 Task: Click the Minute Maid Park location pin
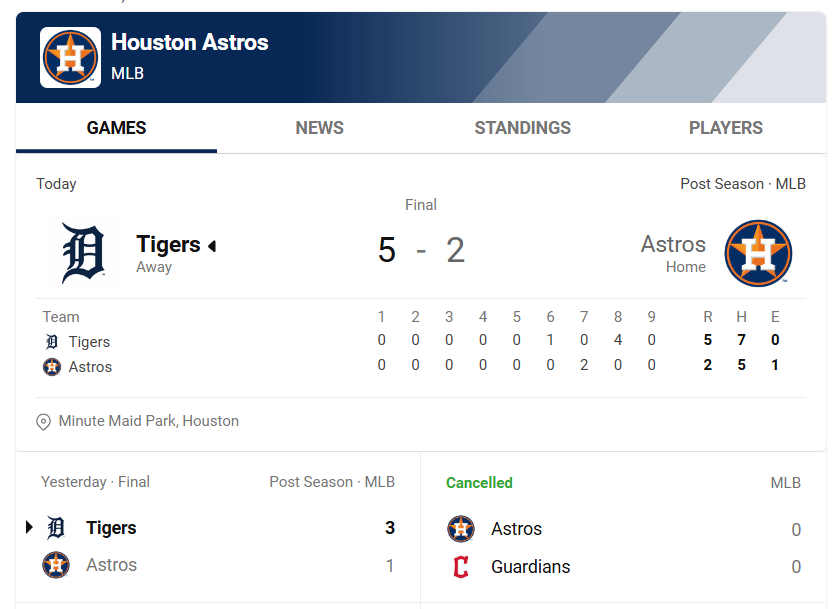coord(43,422)
